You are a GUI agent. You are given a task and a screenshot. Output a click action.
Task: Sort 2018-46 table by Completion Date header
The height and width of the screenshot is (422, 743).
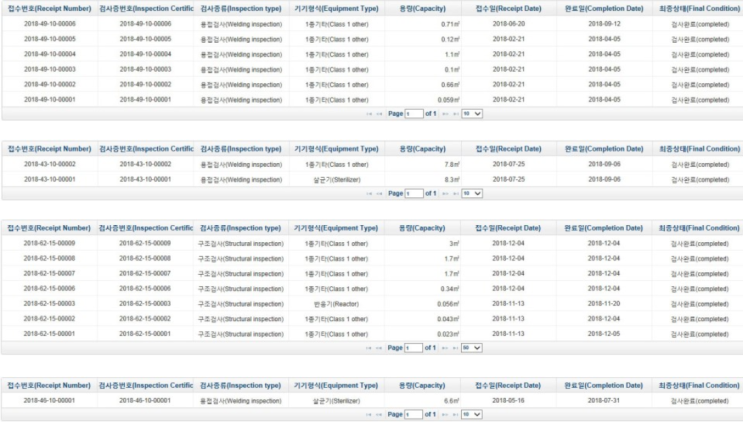tap(604, 386)
